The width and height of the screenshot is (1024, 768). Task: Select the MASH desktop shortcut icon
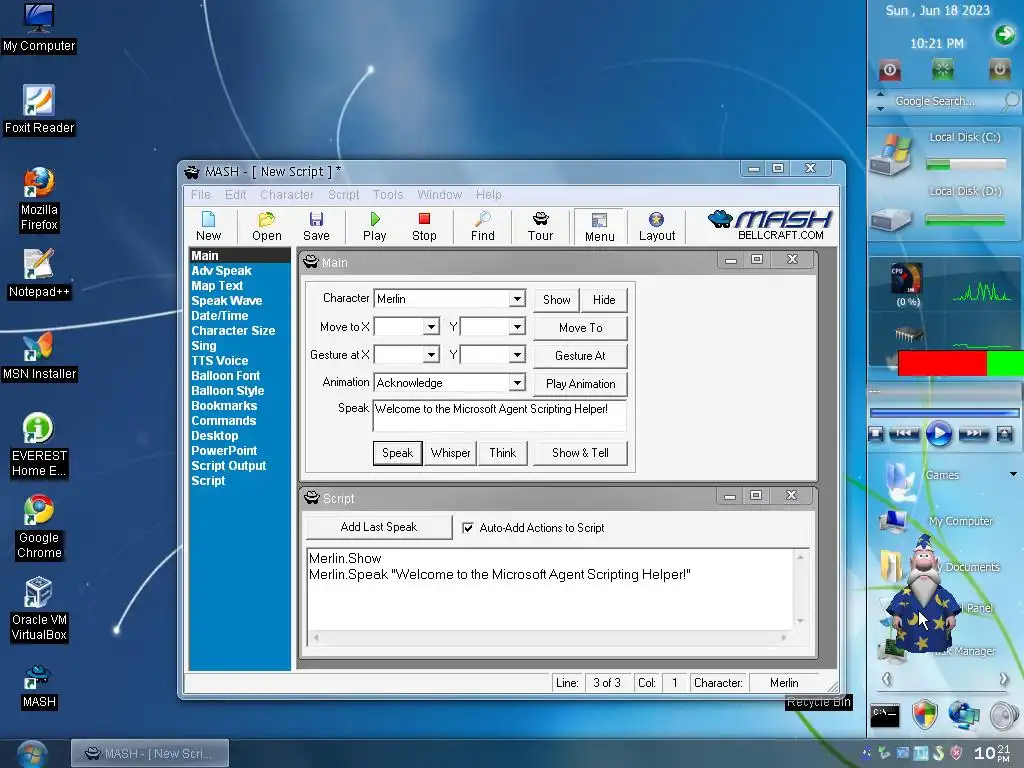(39, 688)
